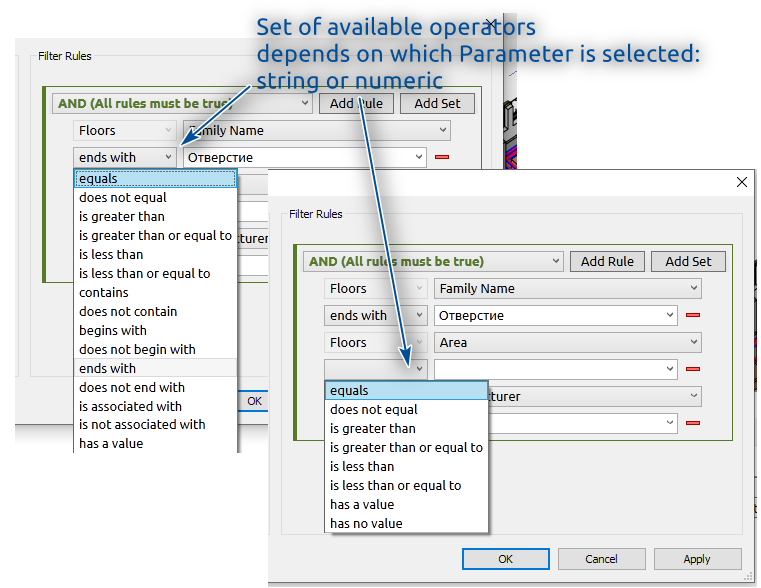Select the 'is not associated with' operator
The height and width of the screenshot is (588, 761).
(x=155, y=425)
